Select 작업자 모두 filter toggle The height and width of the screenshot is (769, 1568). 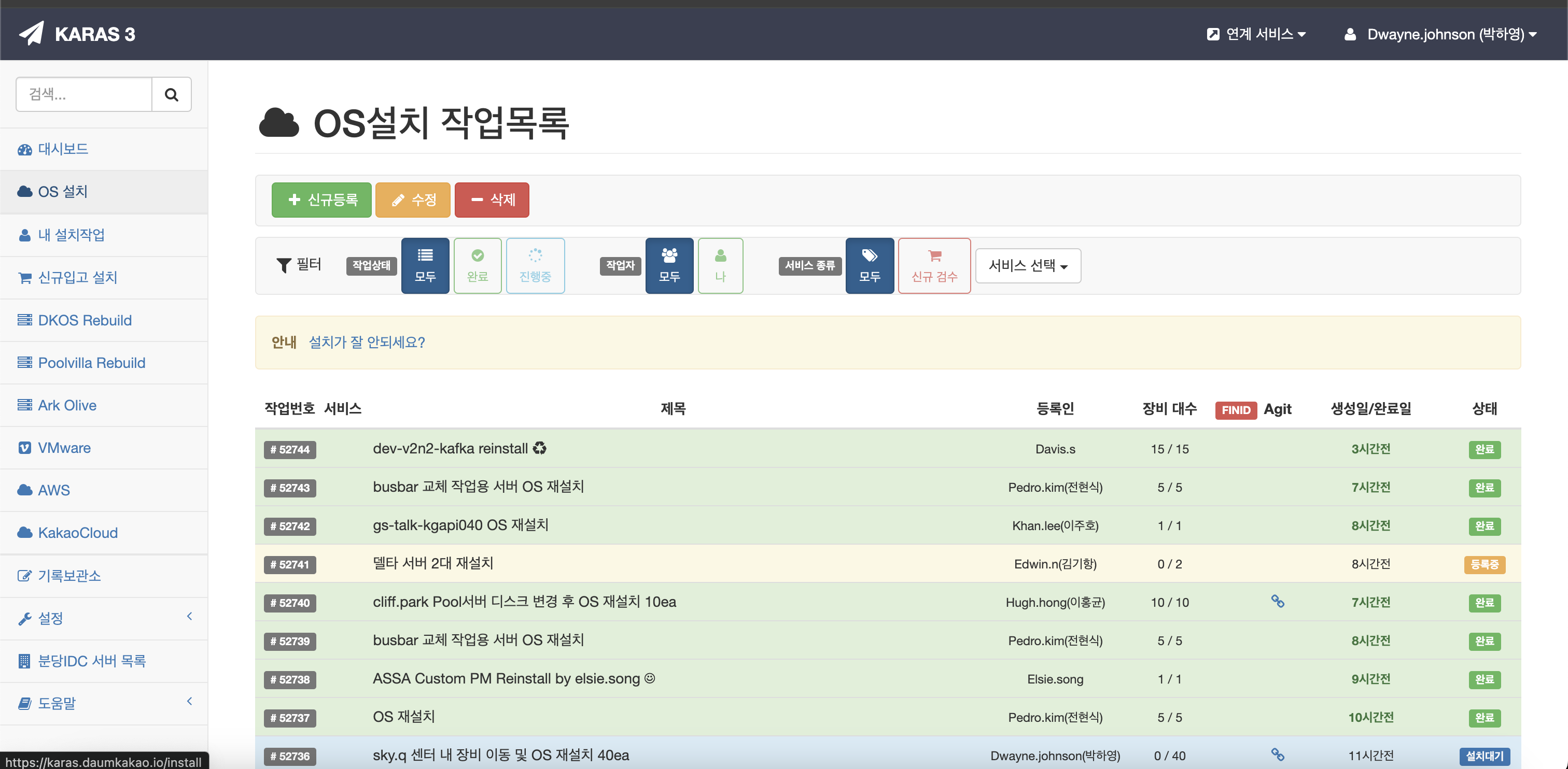click(669, 266)
